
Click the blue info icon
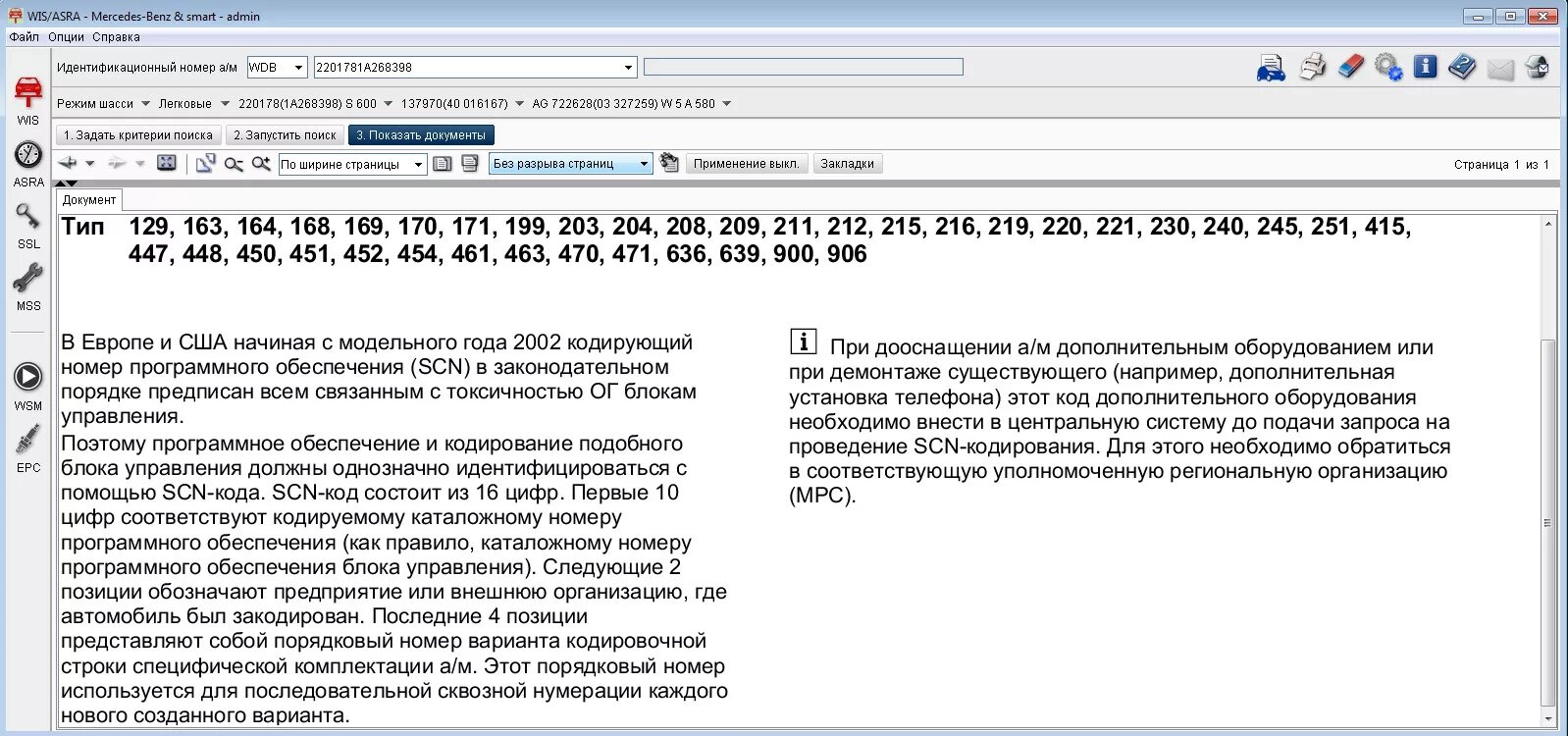click(x=1425, y=67)
